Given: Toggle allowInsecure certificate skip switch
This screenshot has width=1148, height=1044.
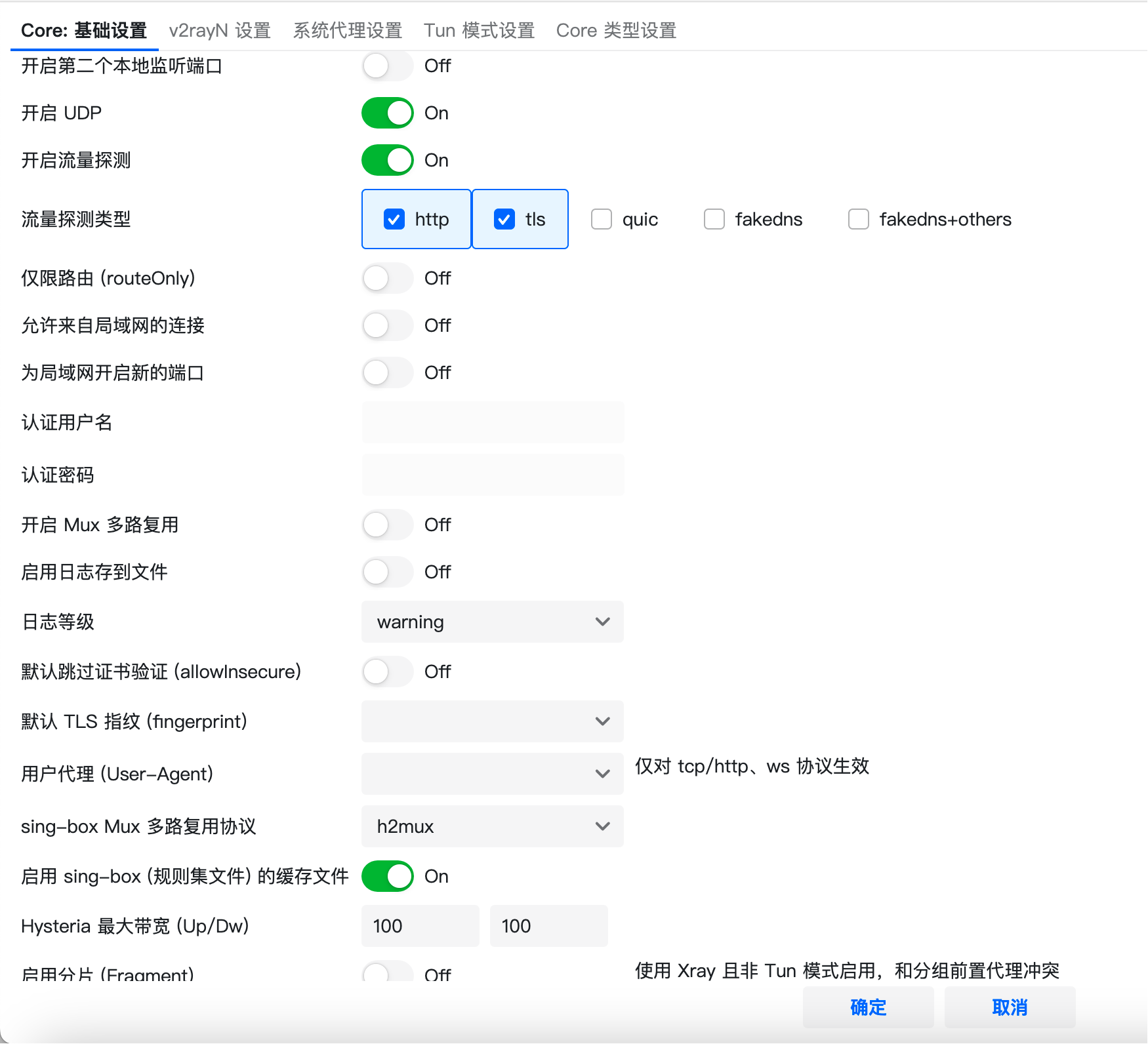Looking at the screenshot, I should [388, 672].
